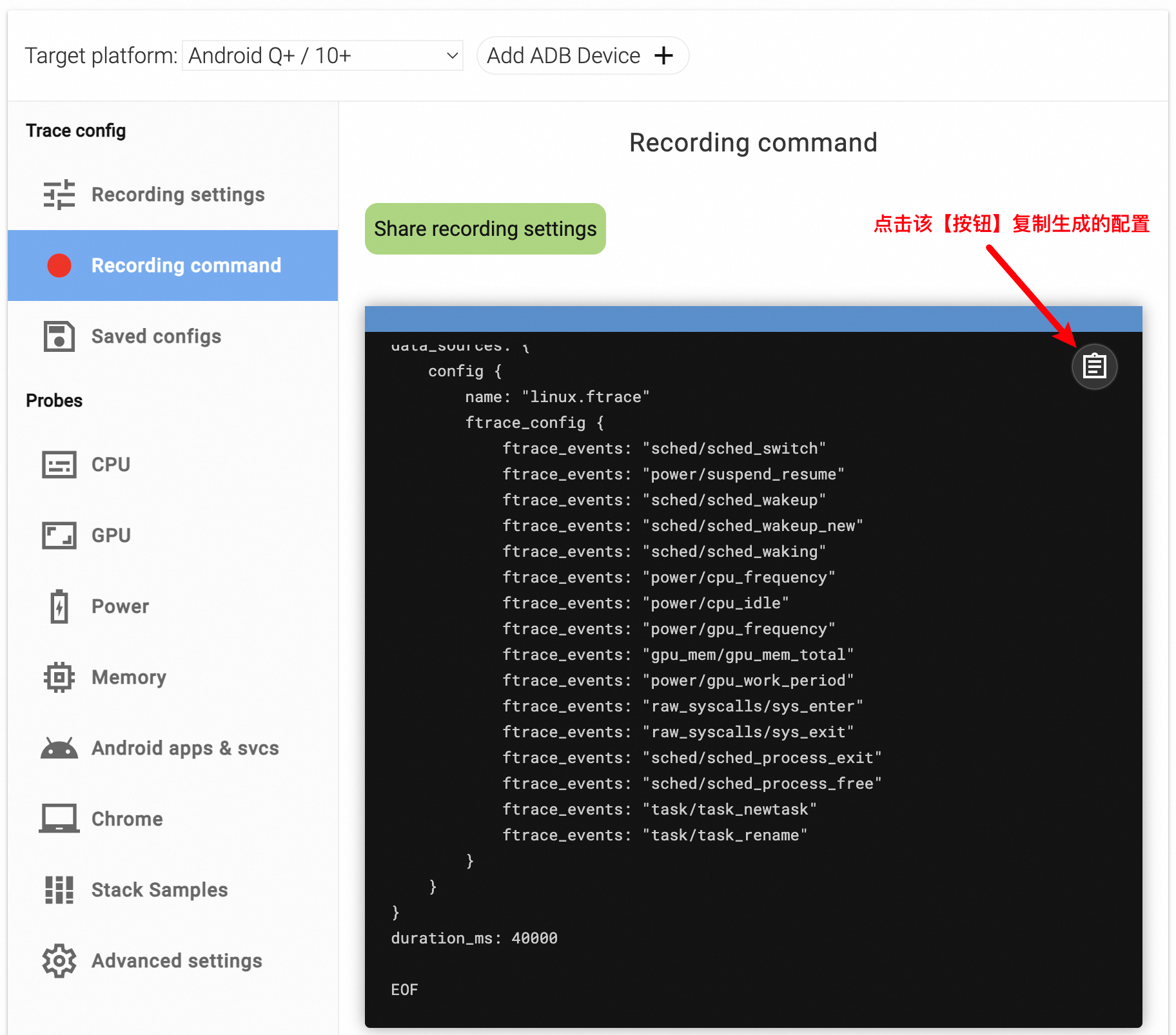Open the Target platform dropdown
Viewport: 1176px width, 1035px height.
coord(322,56)
